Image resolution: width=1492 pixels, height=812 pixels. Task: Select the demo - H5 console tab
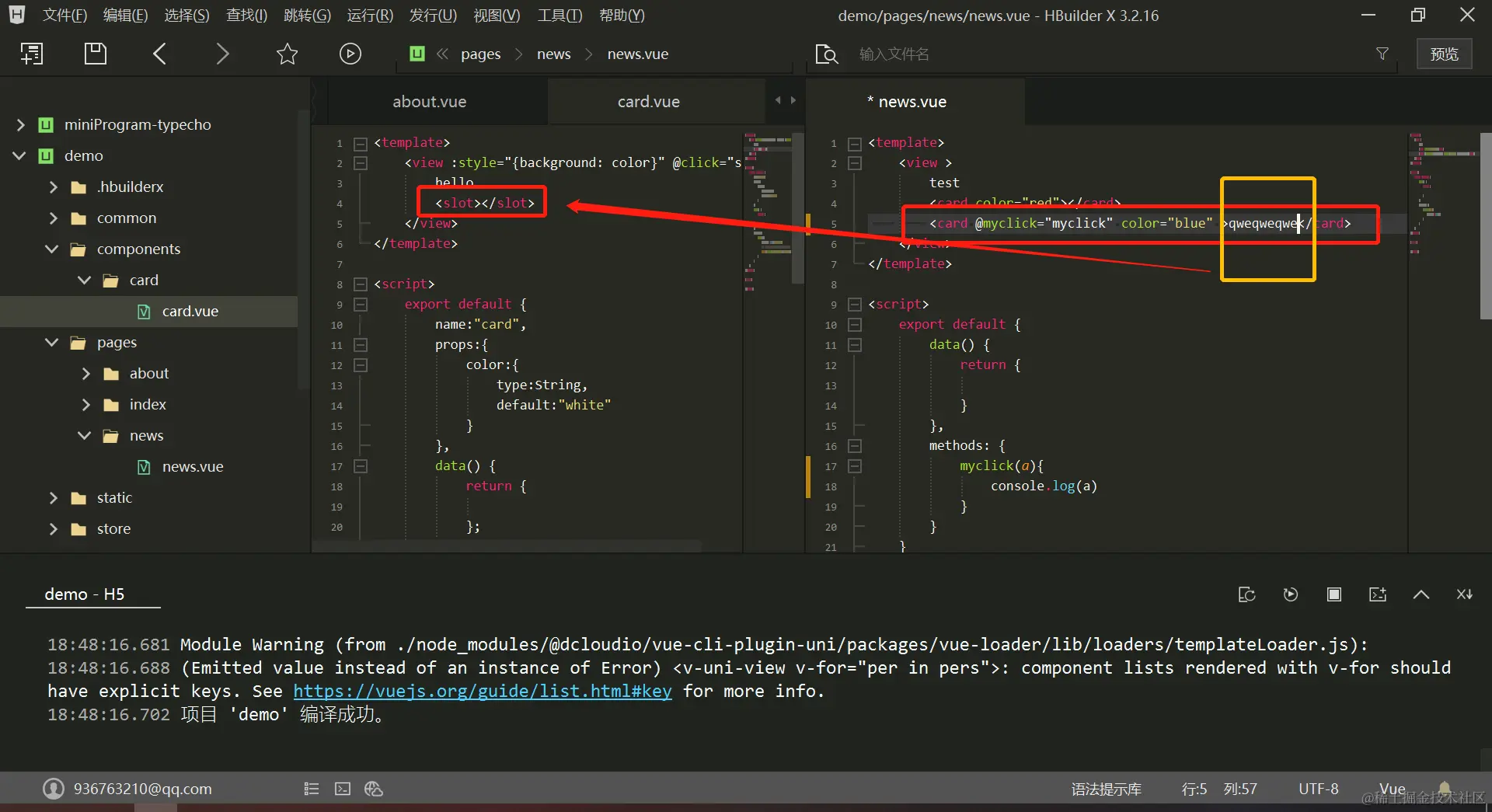(x=85, y=594)
